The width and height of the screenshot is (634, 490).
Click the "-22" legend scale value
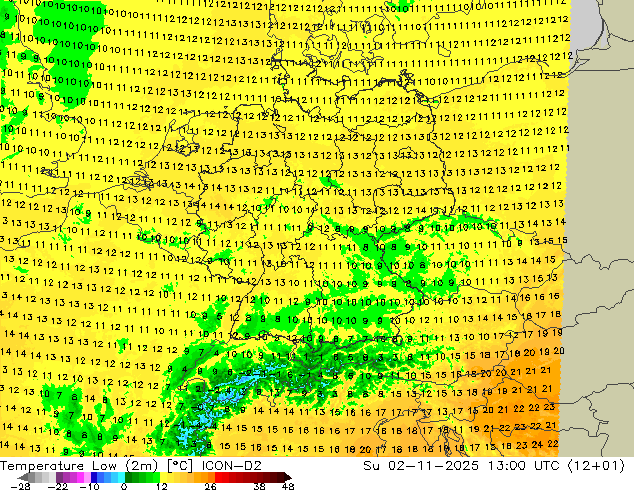(x=58, y=486)
